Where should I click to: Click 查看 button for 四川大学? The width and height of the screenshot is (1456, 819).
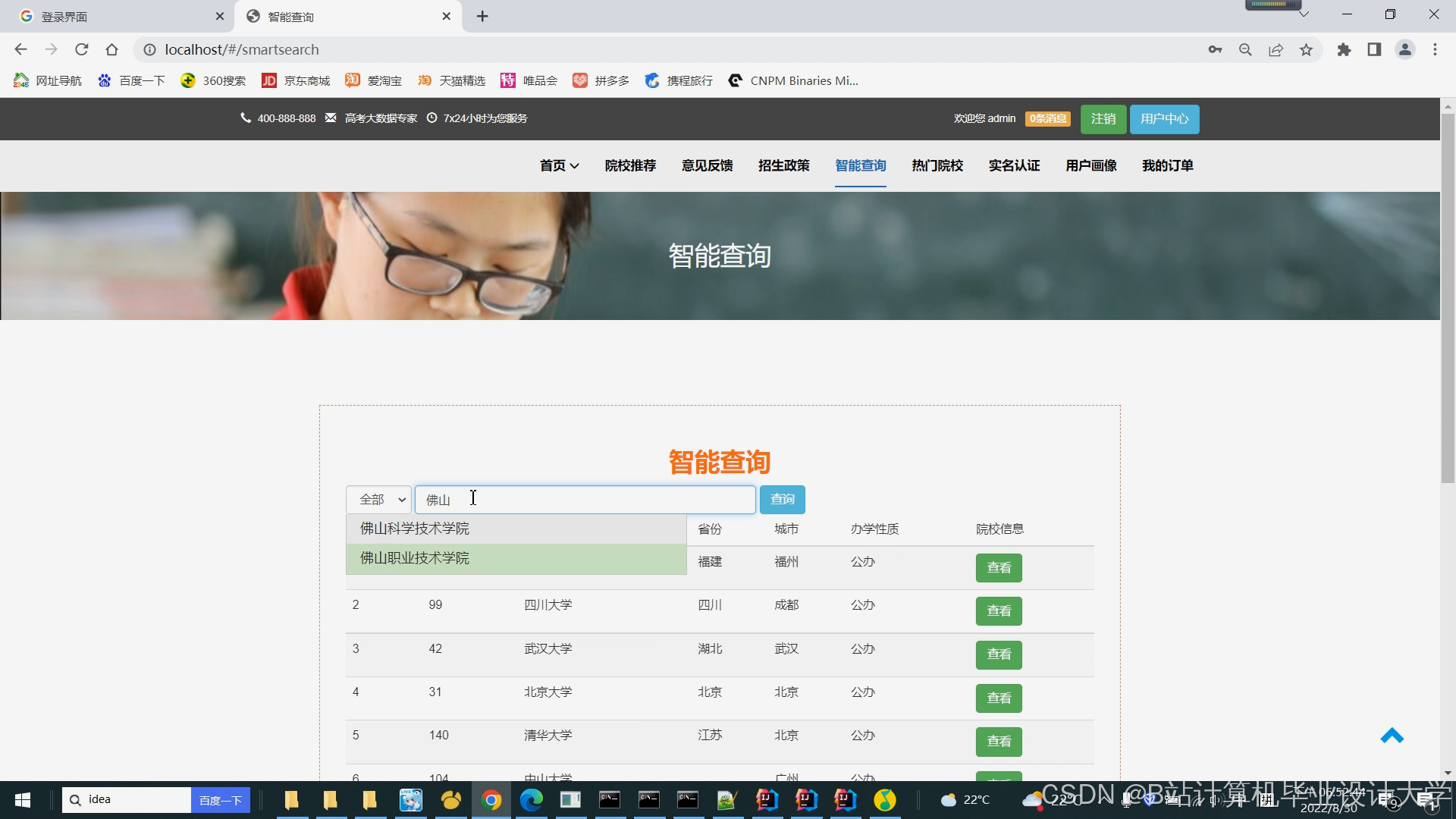point(999,610)
